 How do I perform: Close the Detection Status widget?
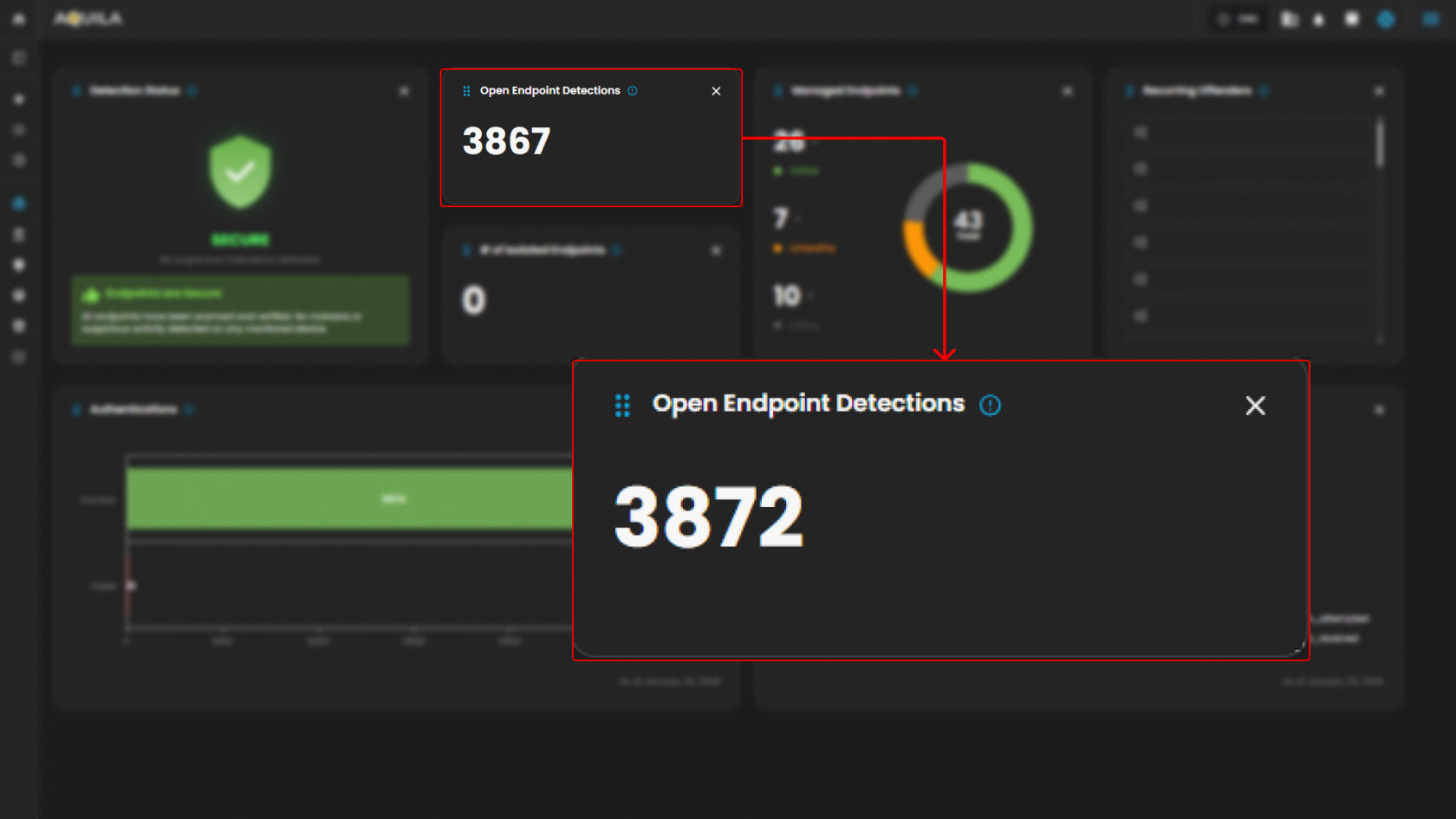[x=404, y=91]
